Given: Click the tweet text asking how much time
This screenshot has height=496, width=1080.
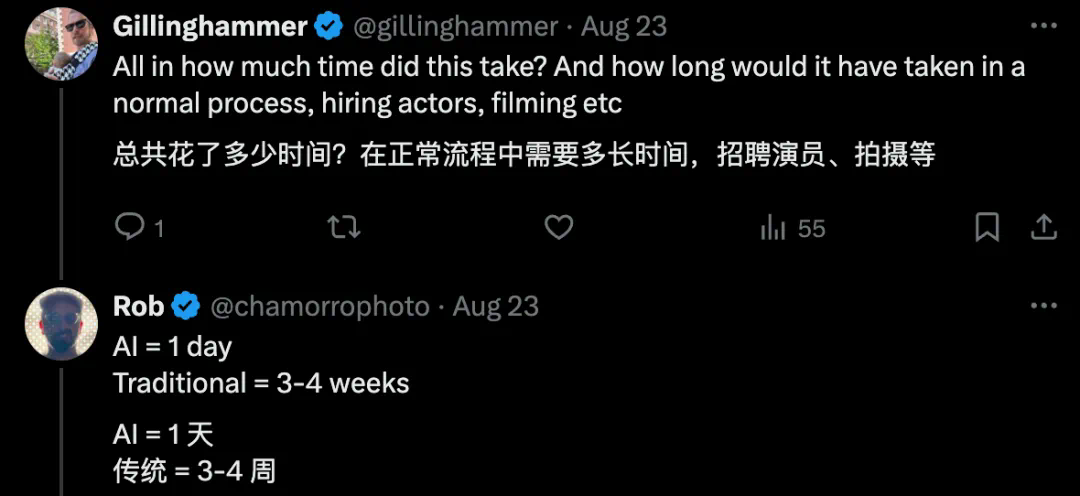Looking at the screenshot, I should (x=568, y=85).
